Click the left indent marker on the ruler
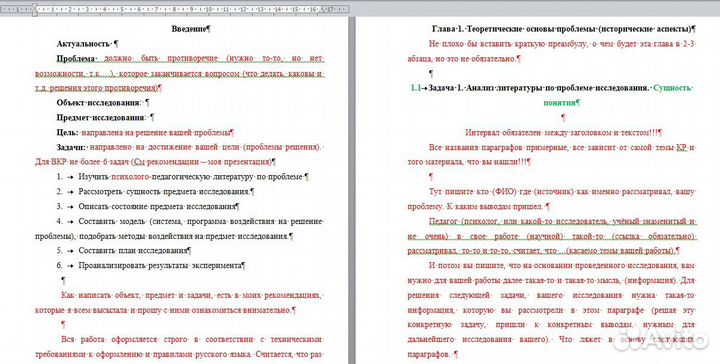This screenshot has width=720, height=364. (x=35, y=10)
